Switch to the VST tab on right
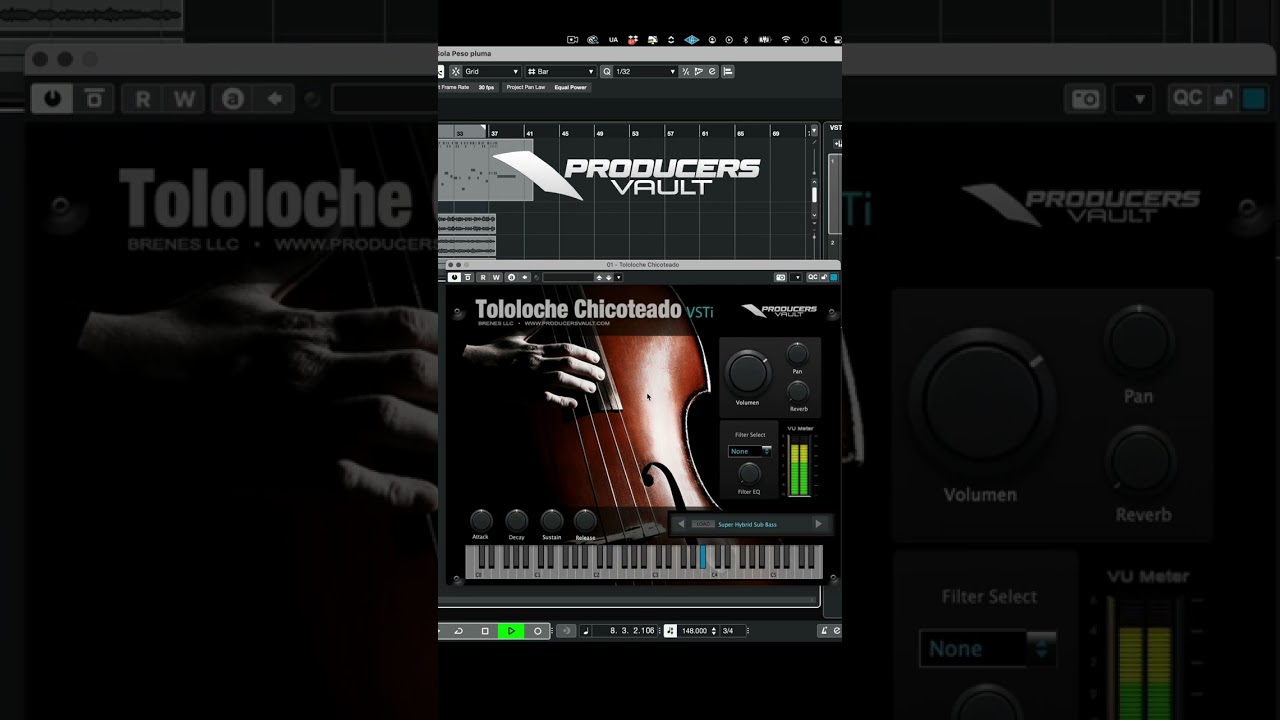 [x=836, y=128]
